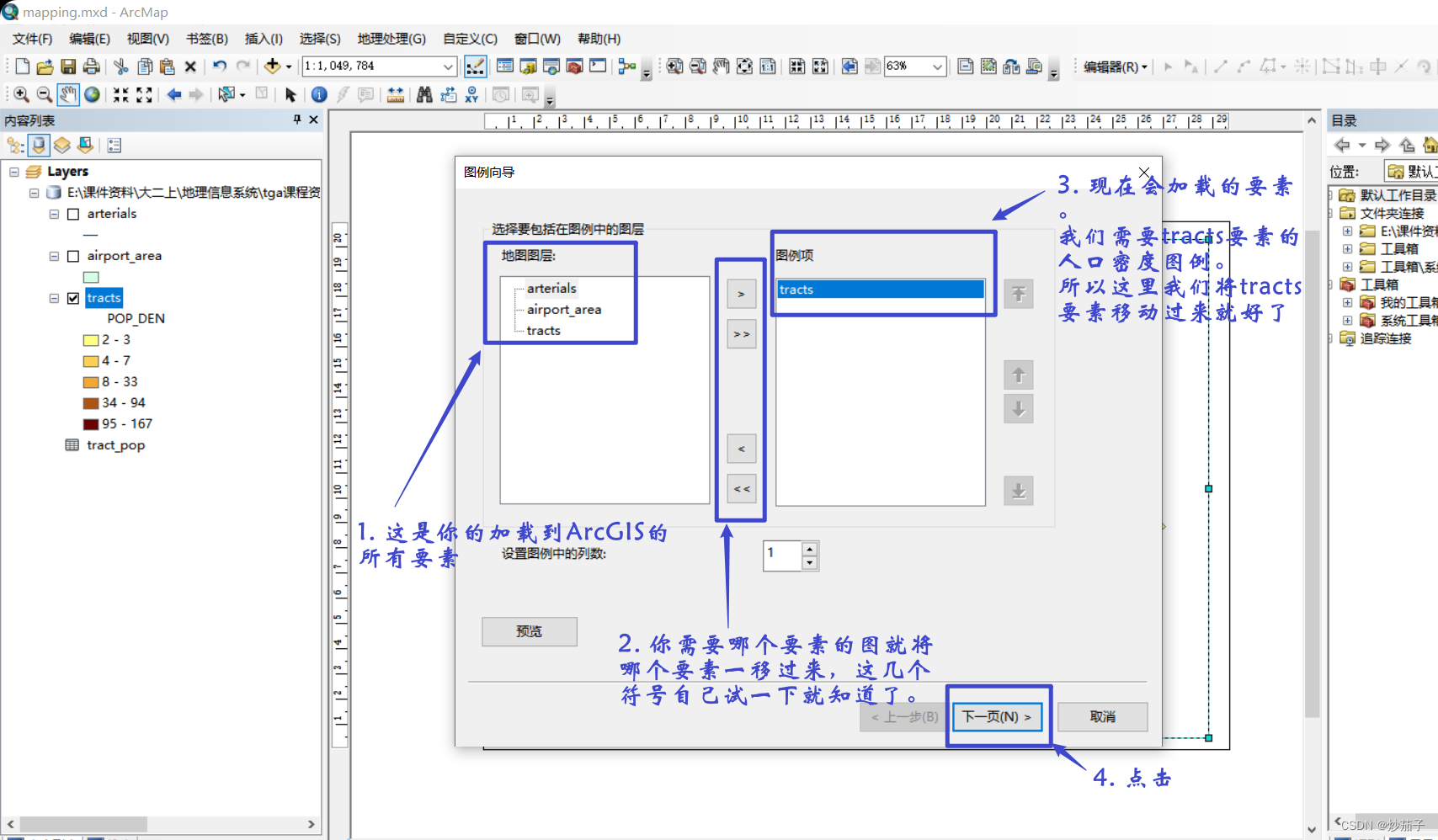Zoom to Full Extent globe icon
Image resolution: width=1438 pixels, height=840 pixels.
[92, 95]
